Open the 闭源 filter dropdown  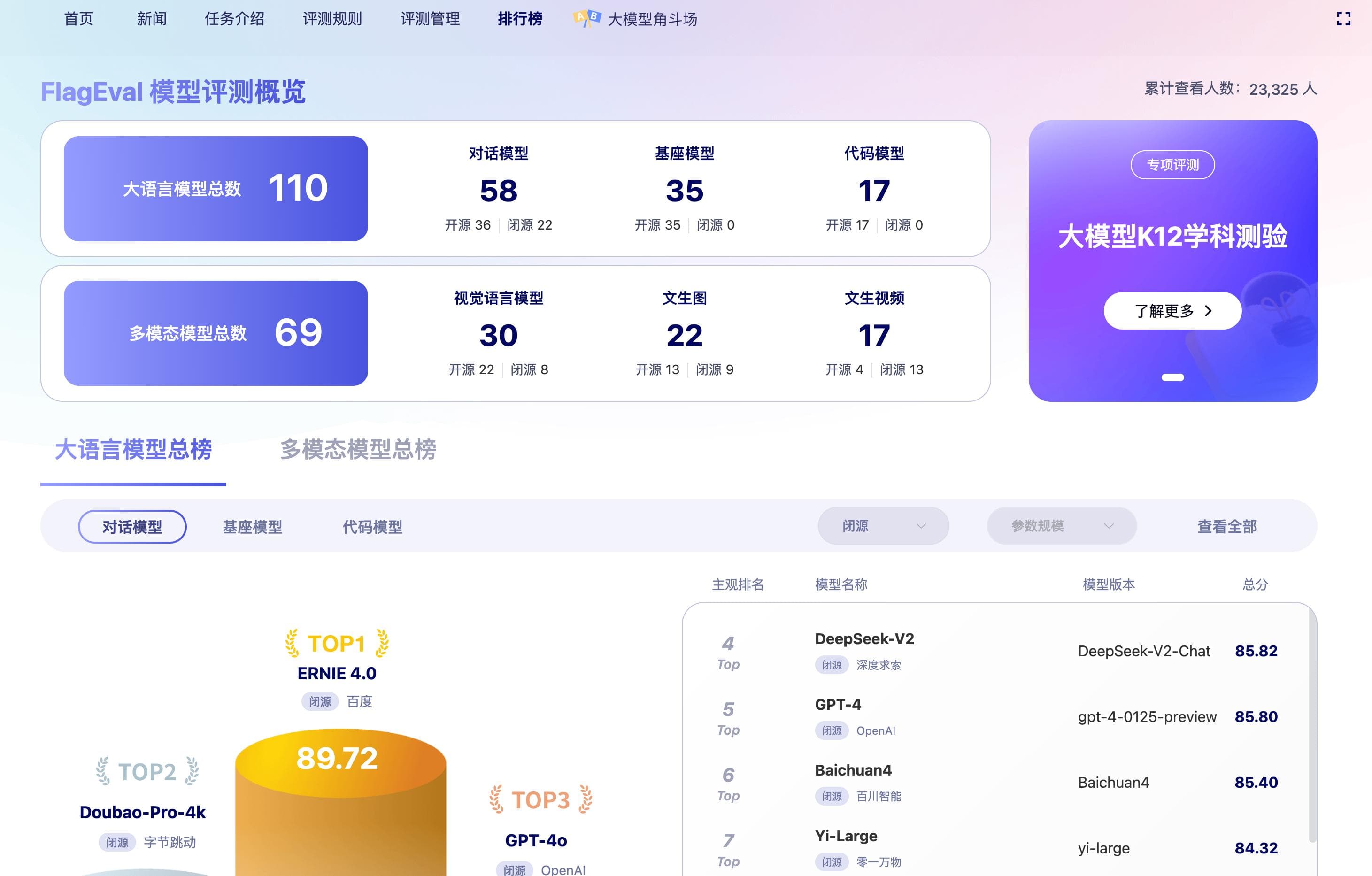pos(883,526)
